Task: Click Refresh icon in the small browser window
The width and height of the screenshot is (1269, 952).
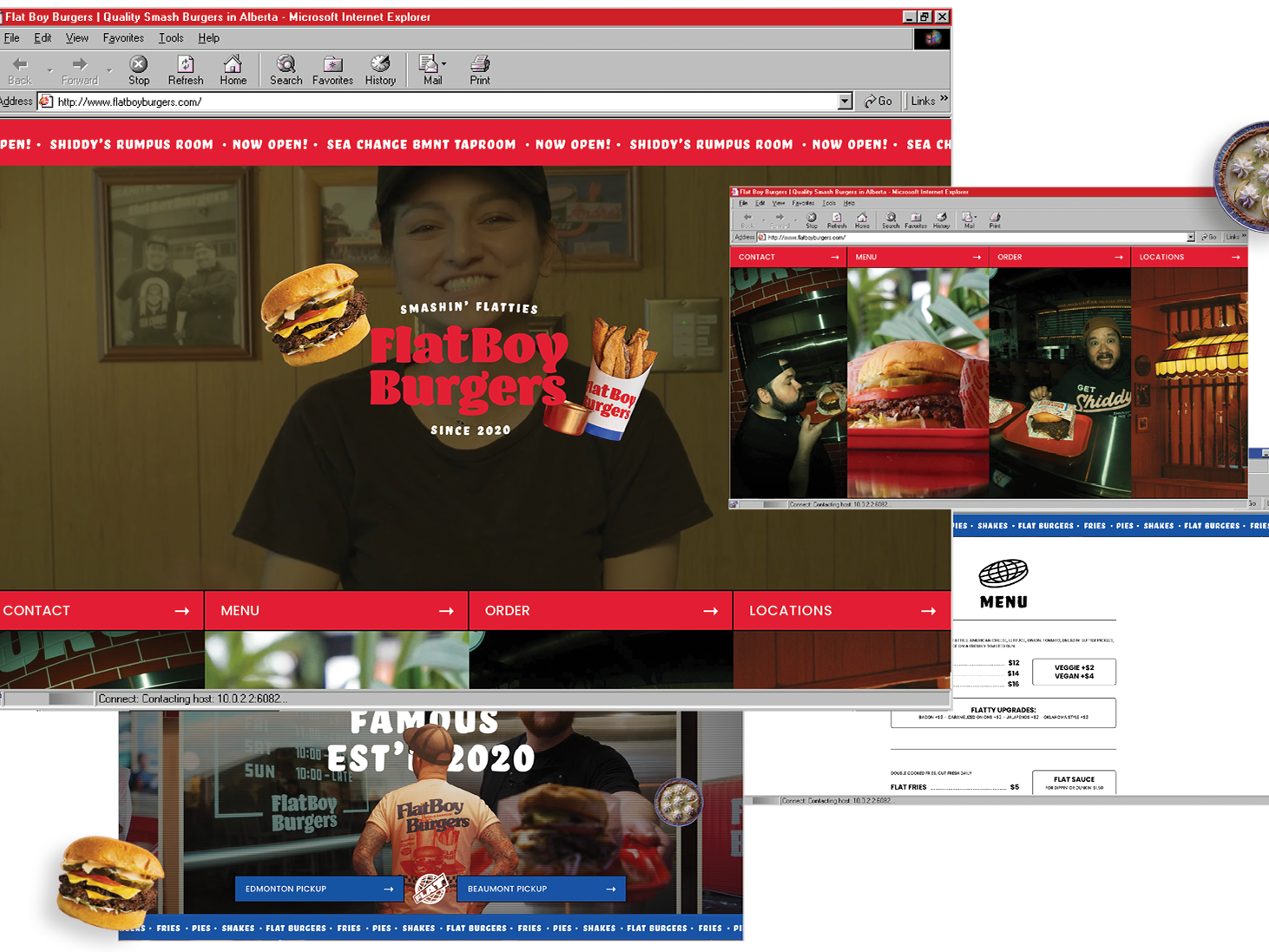Action: click(x=836, y=218)
